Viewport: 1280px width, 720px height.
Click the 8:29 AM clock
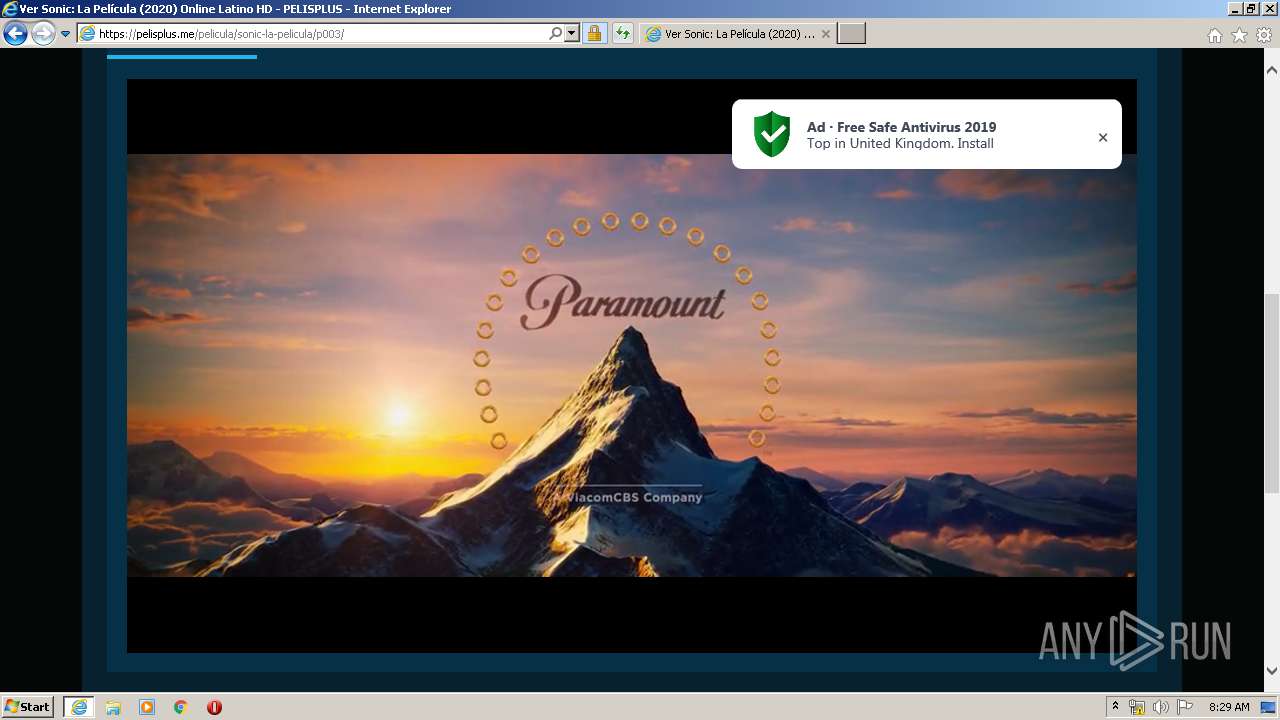tap(1229, 707)
